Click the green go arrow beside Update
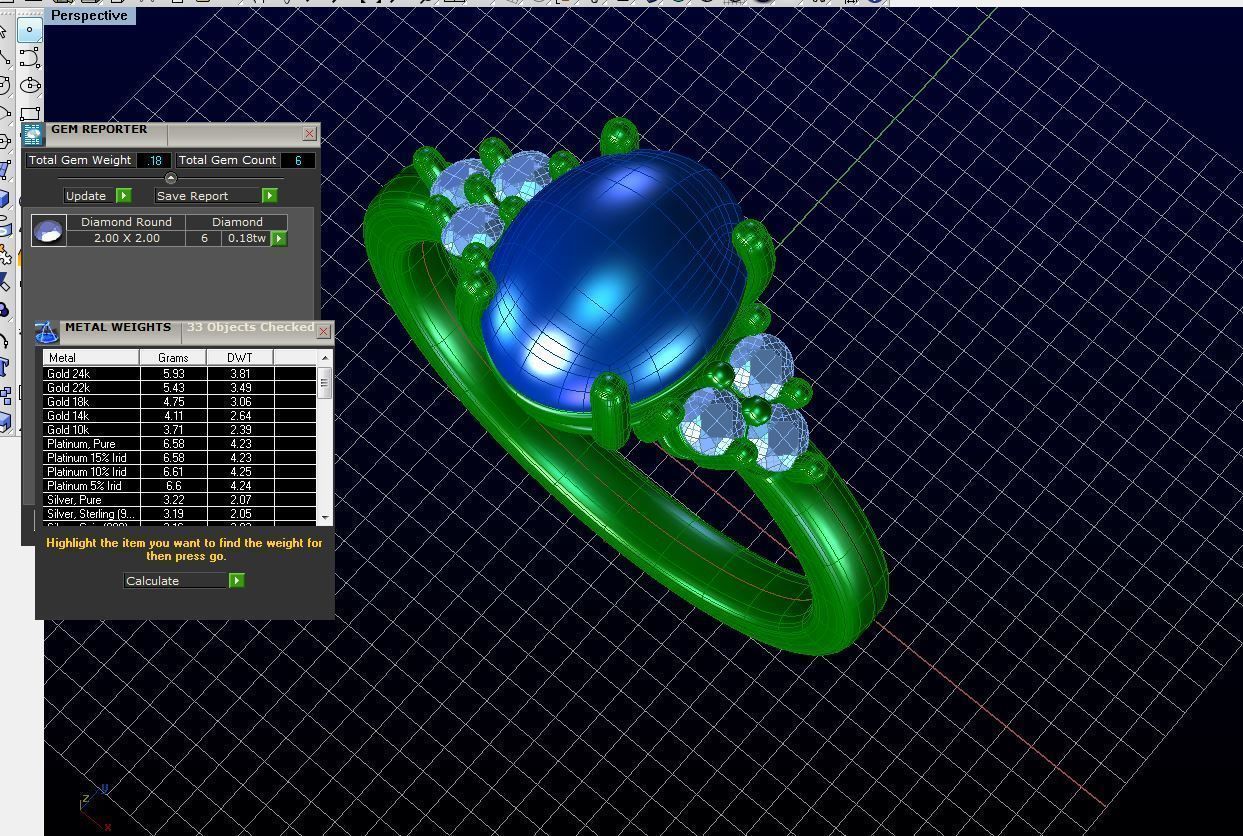 pyautogui.click(x=124, y=196)
